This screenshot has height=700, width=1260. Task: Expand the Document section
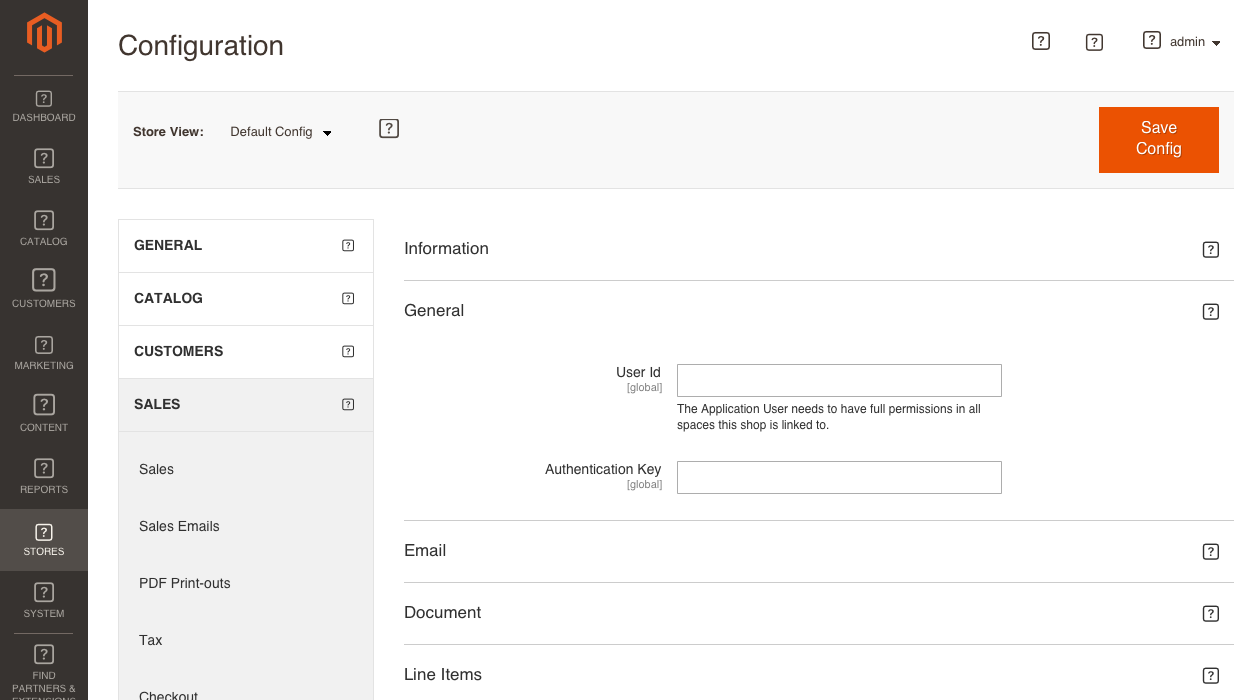pos(442,612)
